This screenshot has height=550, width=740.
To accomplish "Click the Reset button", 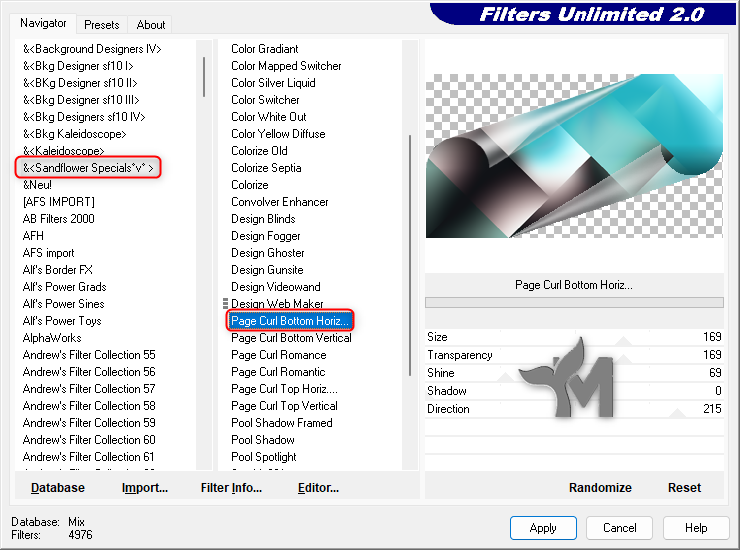I will (684, 488).
